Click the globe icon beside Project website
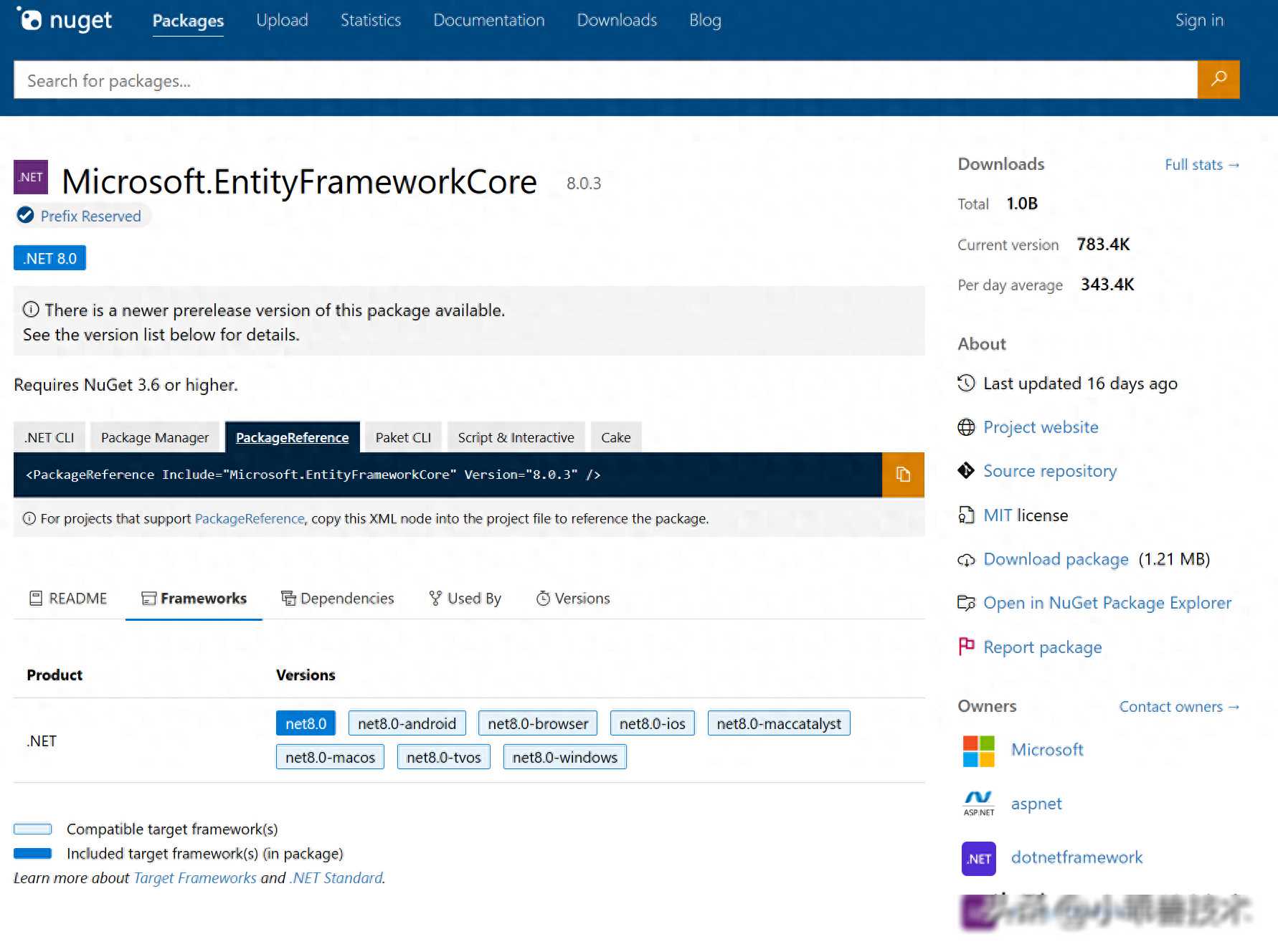 966,427
